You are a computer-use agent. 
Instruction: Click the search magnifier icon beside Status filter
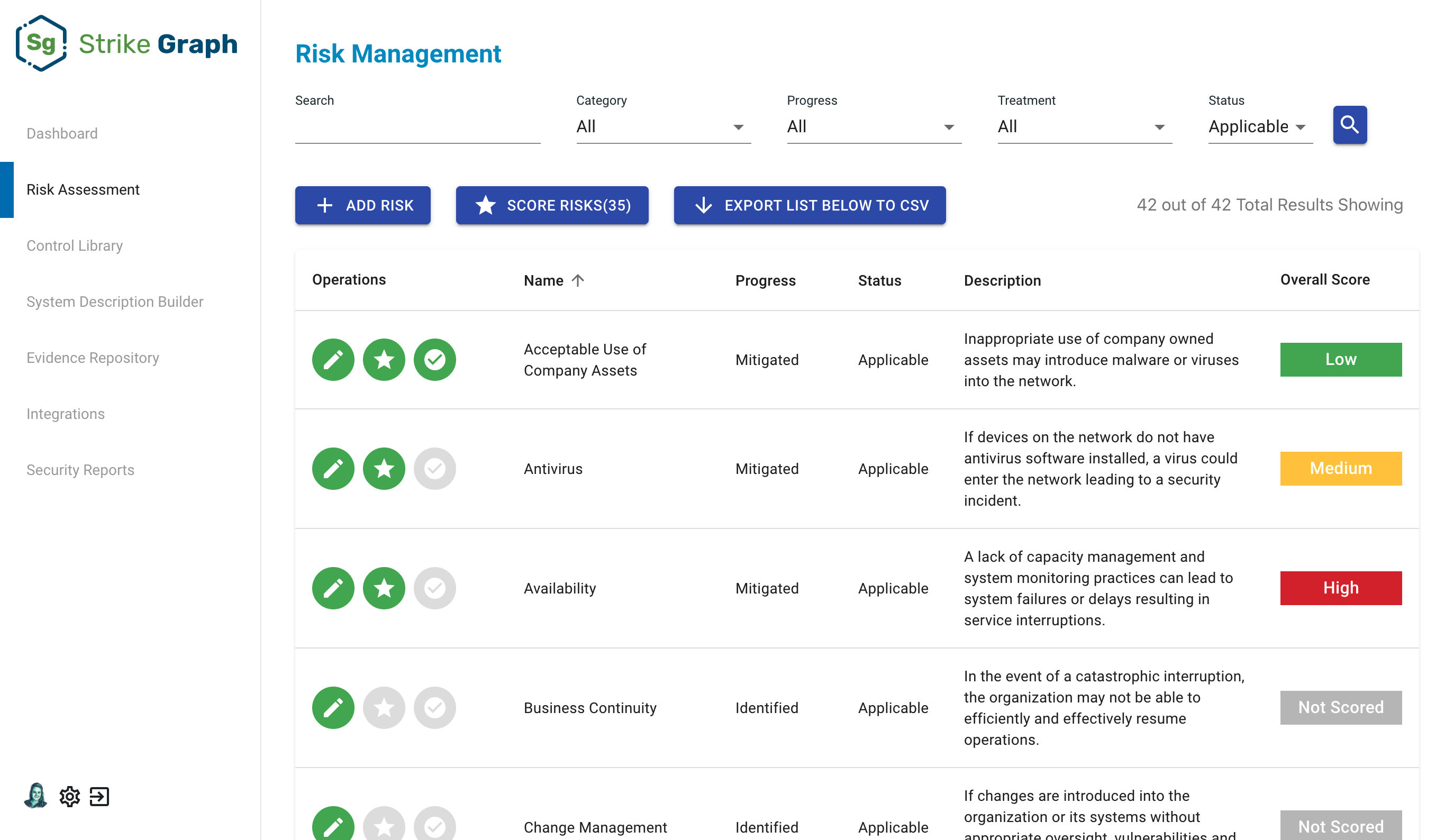click(x=1349, y=124)
